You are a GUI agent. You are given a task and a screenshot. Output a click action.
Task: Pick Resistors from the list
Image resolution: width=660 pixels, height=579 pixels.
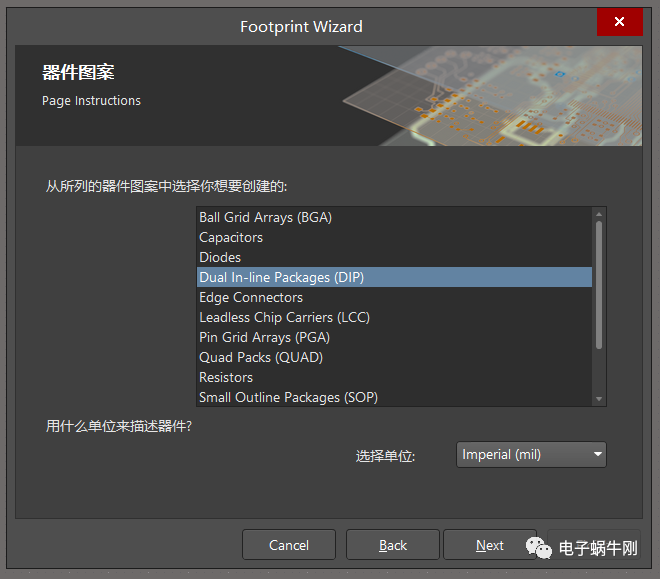pos(394,377)
